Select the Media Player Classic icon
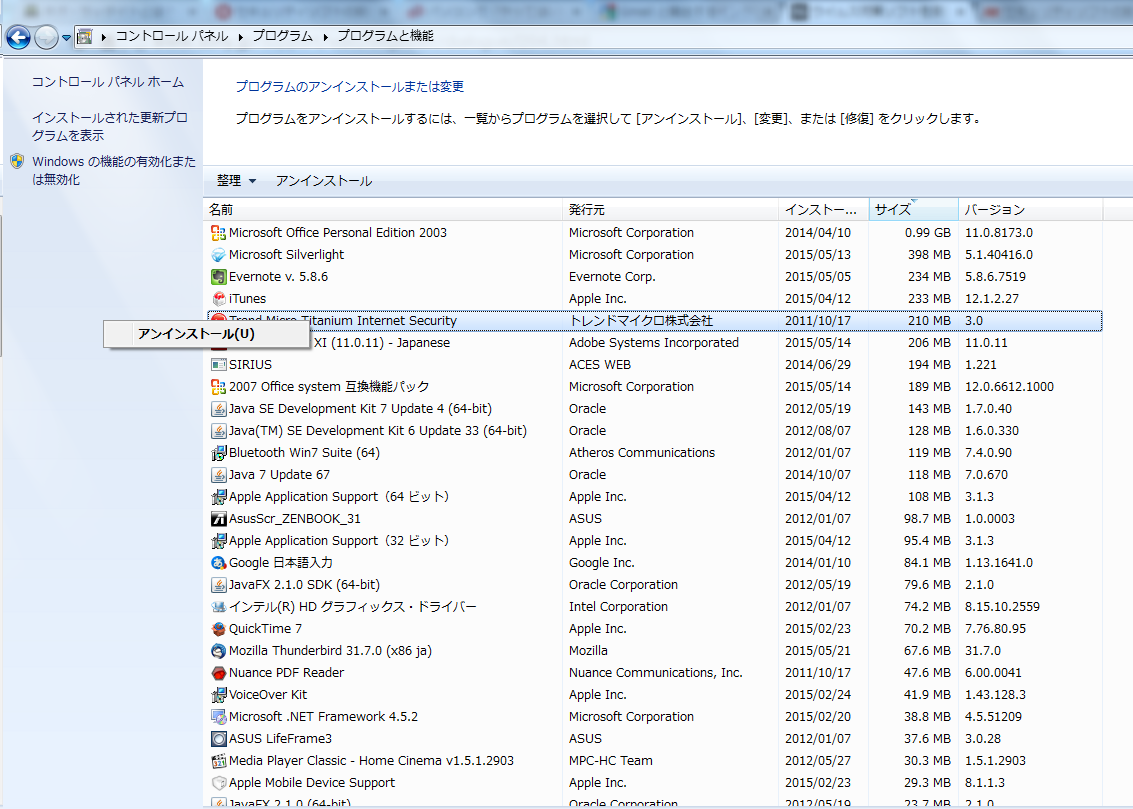The image size is (1133, 809). pyautogui.click(x=219, y=761)
